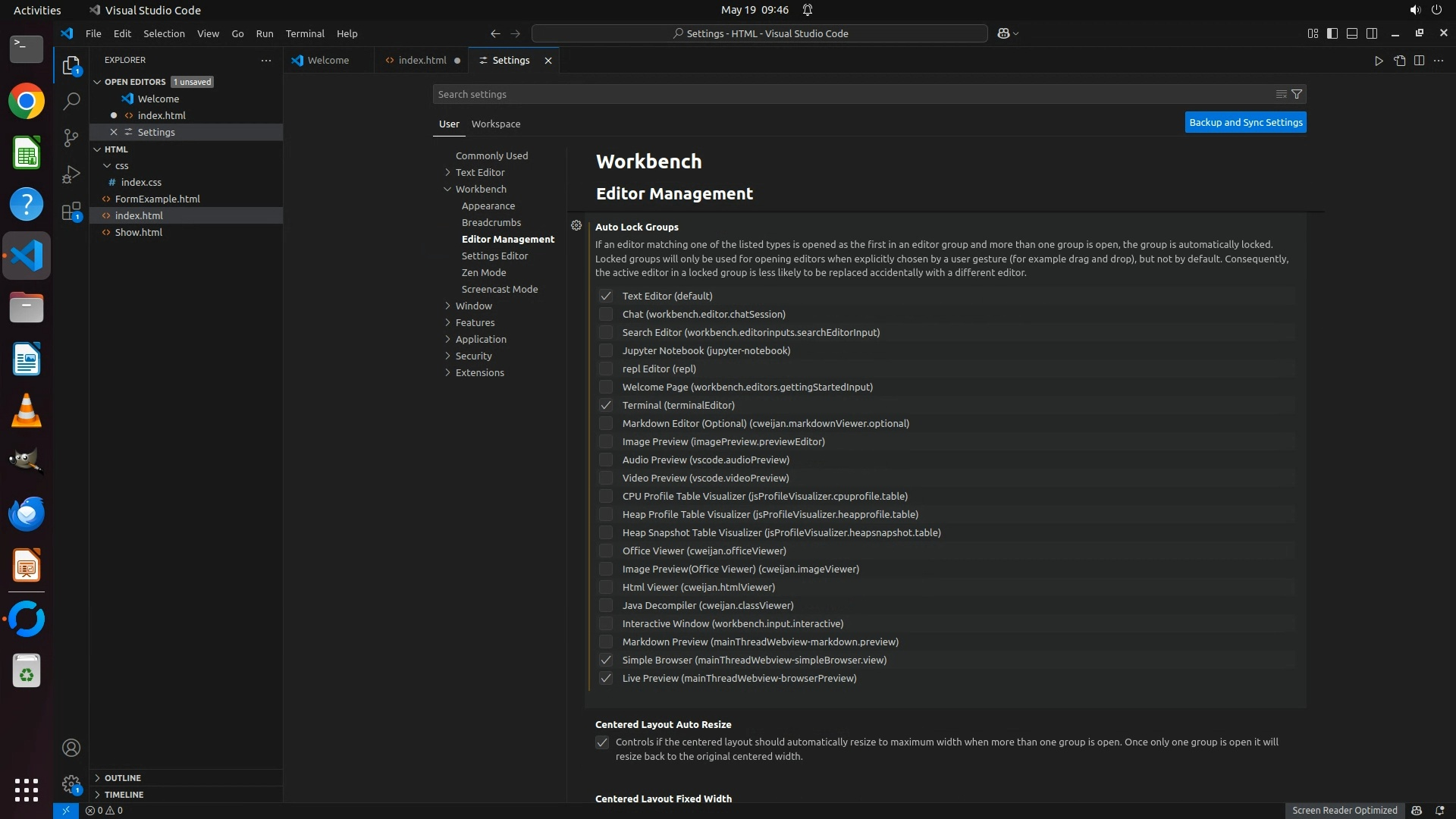
Task: Switch to the Workspace settings tab
Action: (x=495, y=124)
